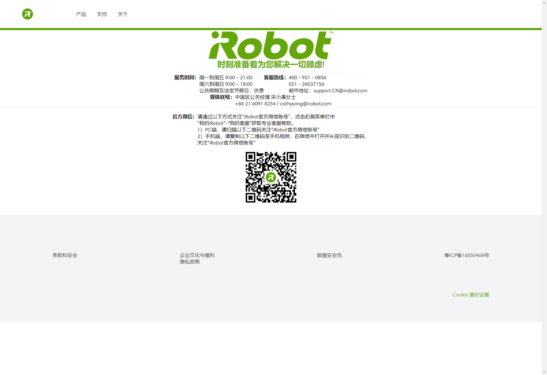This screenshot has width=547, height=375.
Task: Click the page's vertical scrollbar
Action: pyautogui.click(x=544, y=187)
